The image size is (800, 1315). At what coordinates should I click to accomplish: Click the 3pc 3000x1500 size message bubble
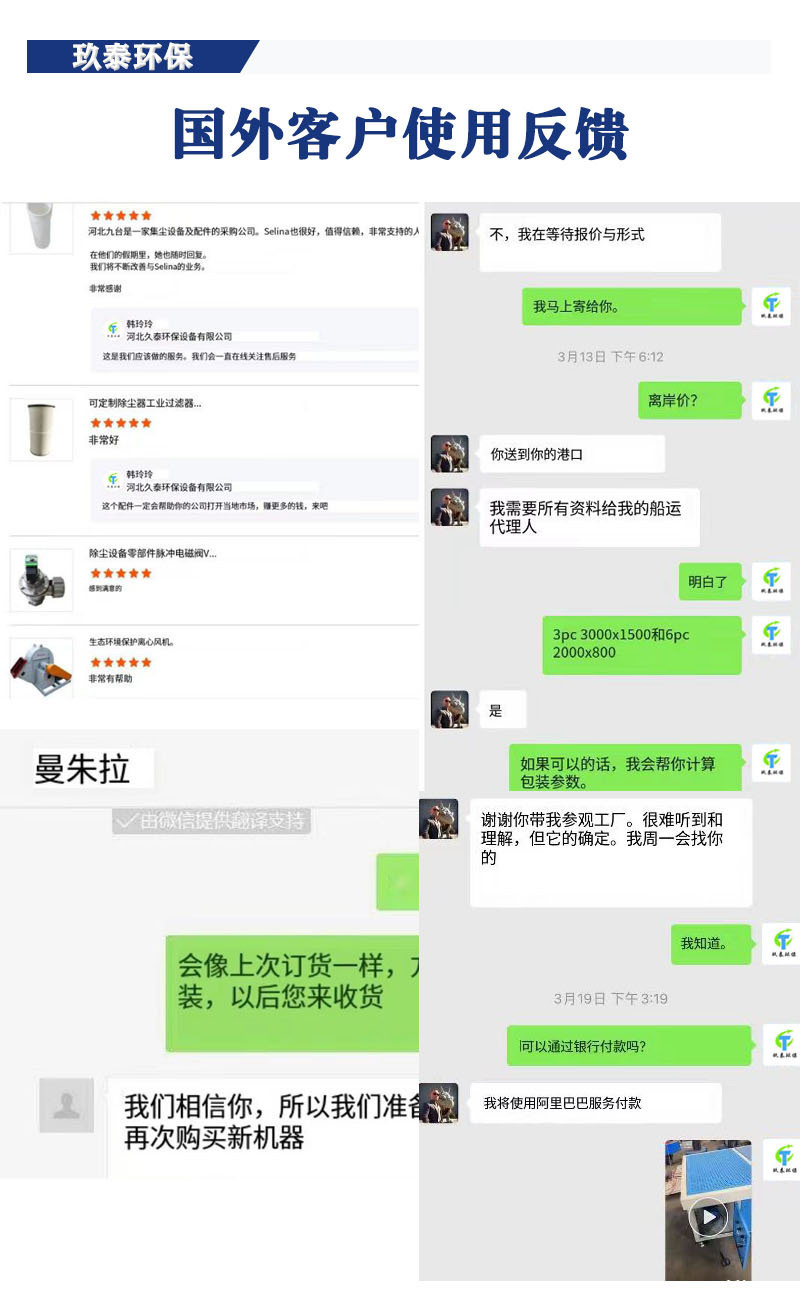(x=642, y=644)
